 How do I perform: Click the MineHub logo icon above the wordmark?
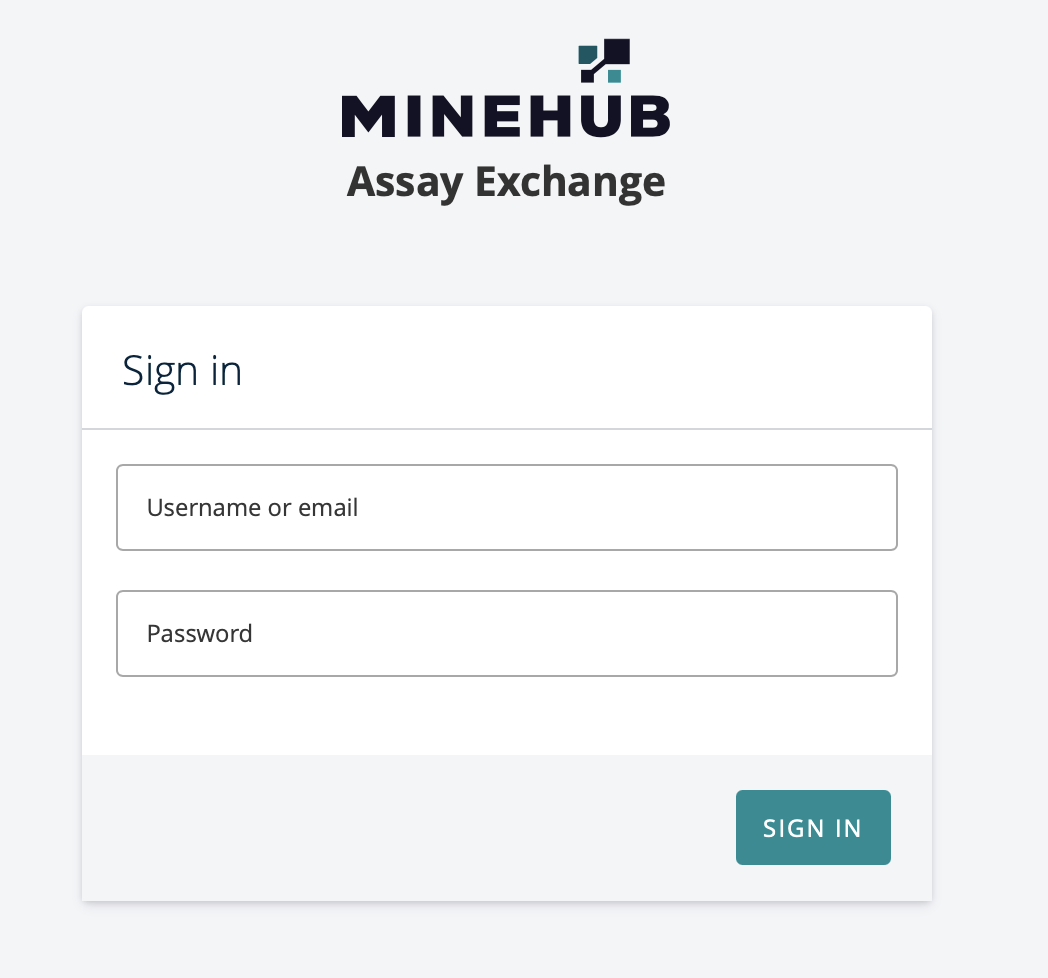pos(604,60)
